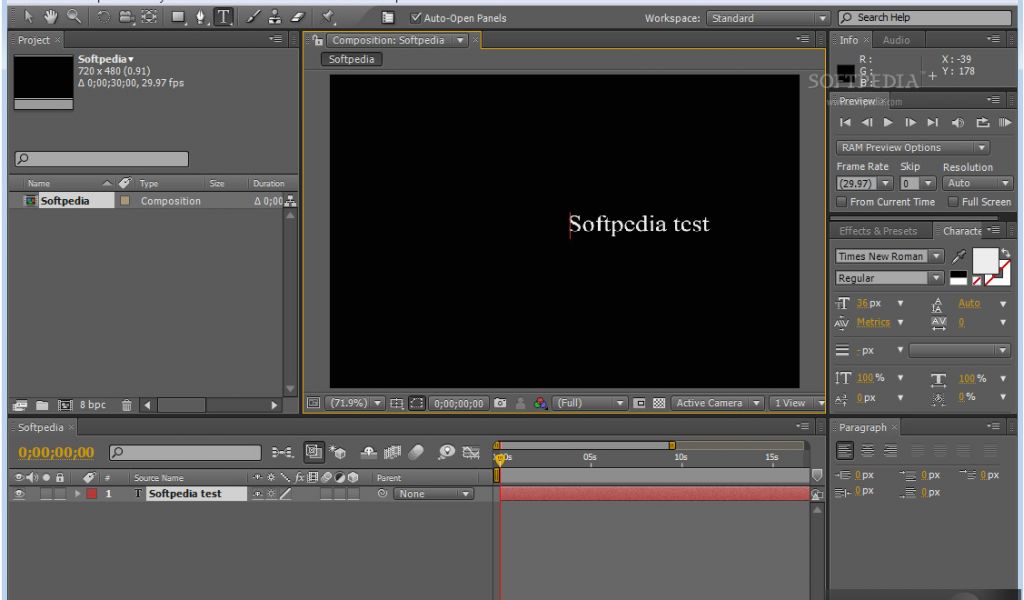Open the Active Camera dropdown
Image resolution: width=1024 pixels, height=600 pixels.
pyautogui.click(x=717, y=403)
